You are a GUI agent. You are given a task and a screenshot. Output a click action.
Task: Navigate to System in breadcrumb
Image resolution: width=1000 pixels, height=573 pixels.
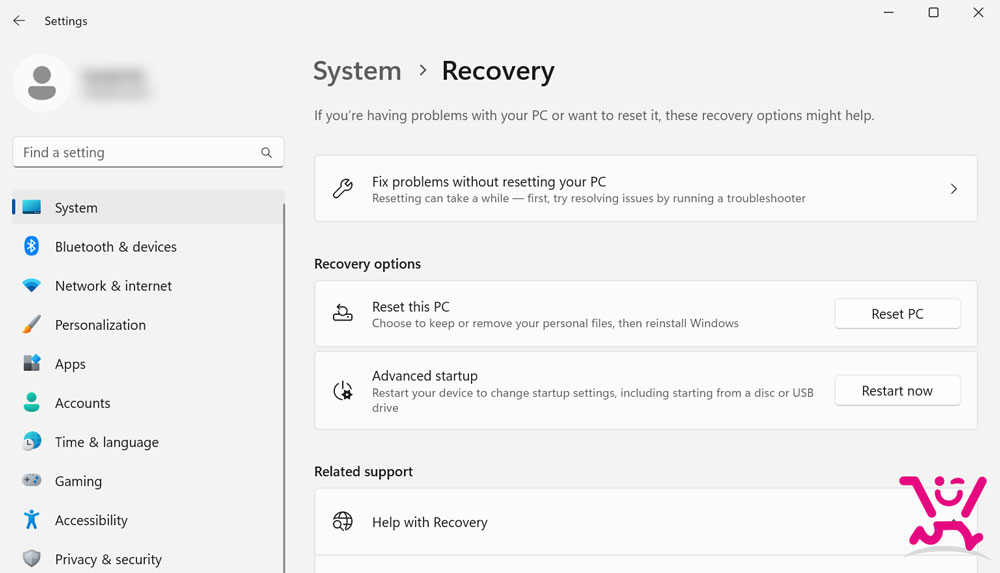click(x=357, y=71)
